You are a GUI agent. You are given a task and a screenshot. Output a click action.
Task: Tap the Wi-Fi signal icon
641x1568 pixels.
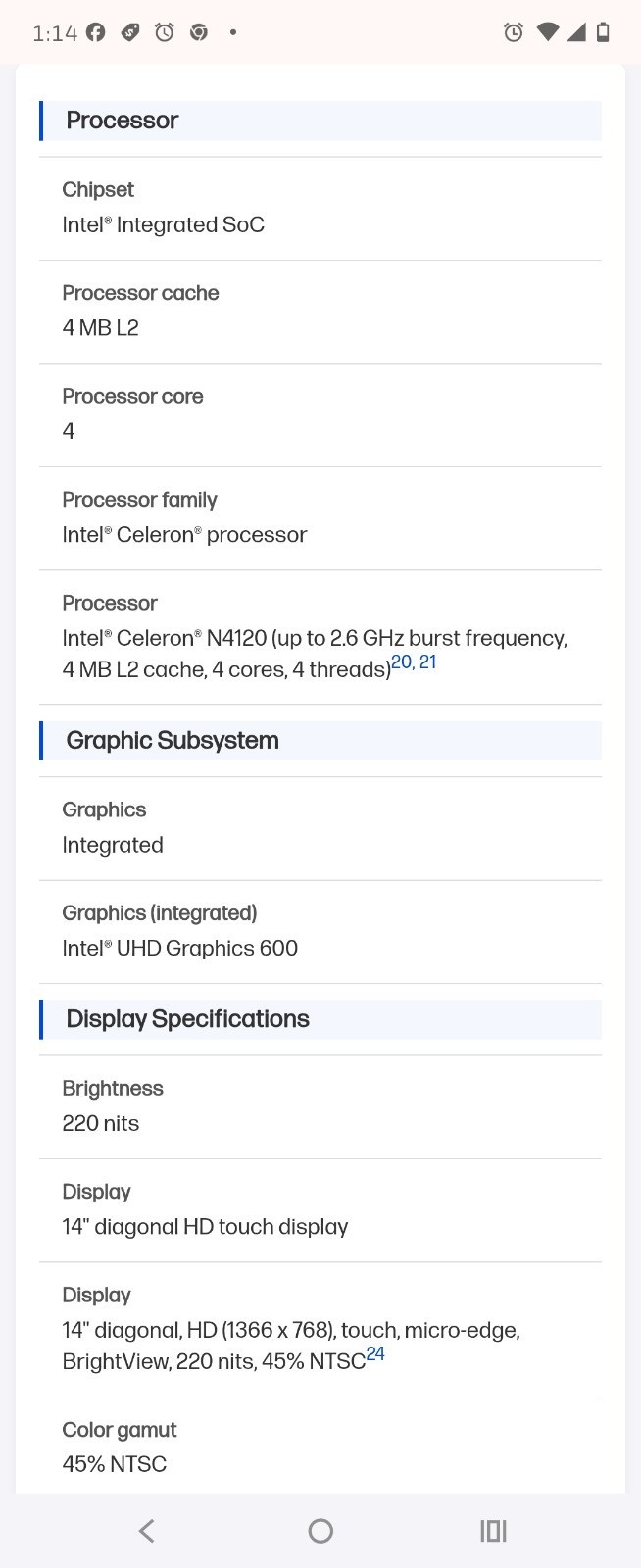(548, 32)
